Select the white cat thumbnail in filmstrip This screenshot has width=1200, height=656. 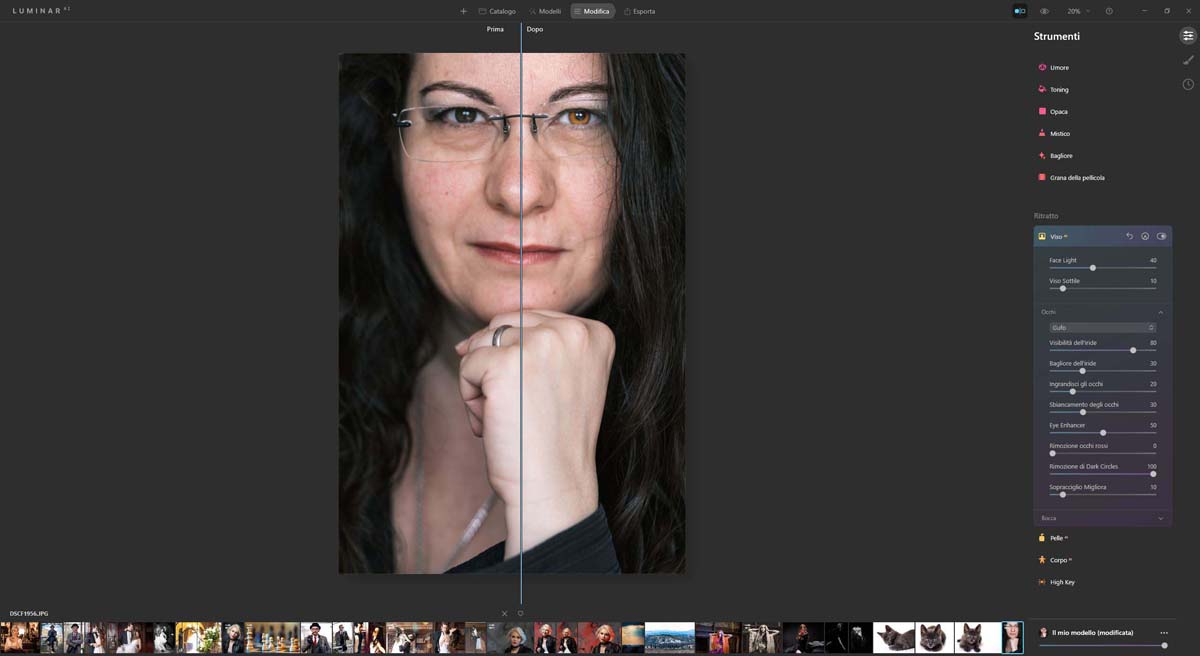coord(894,637)
